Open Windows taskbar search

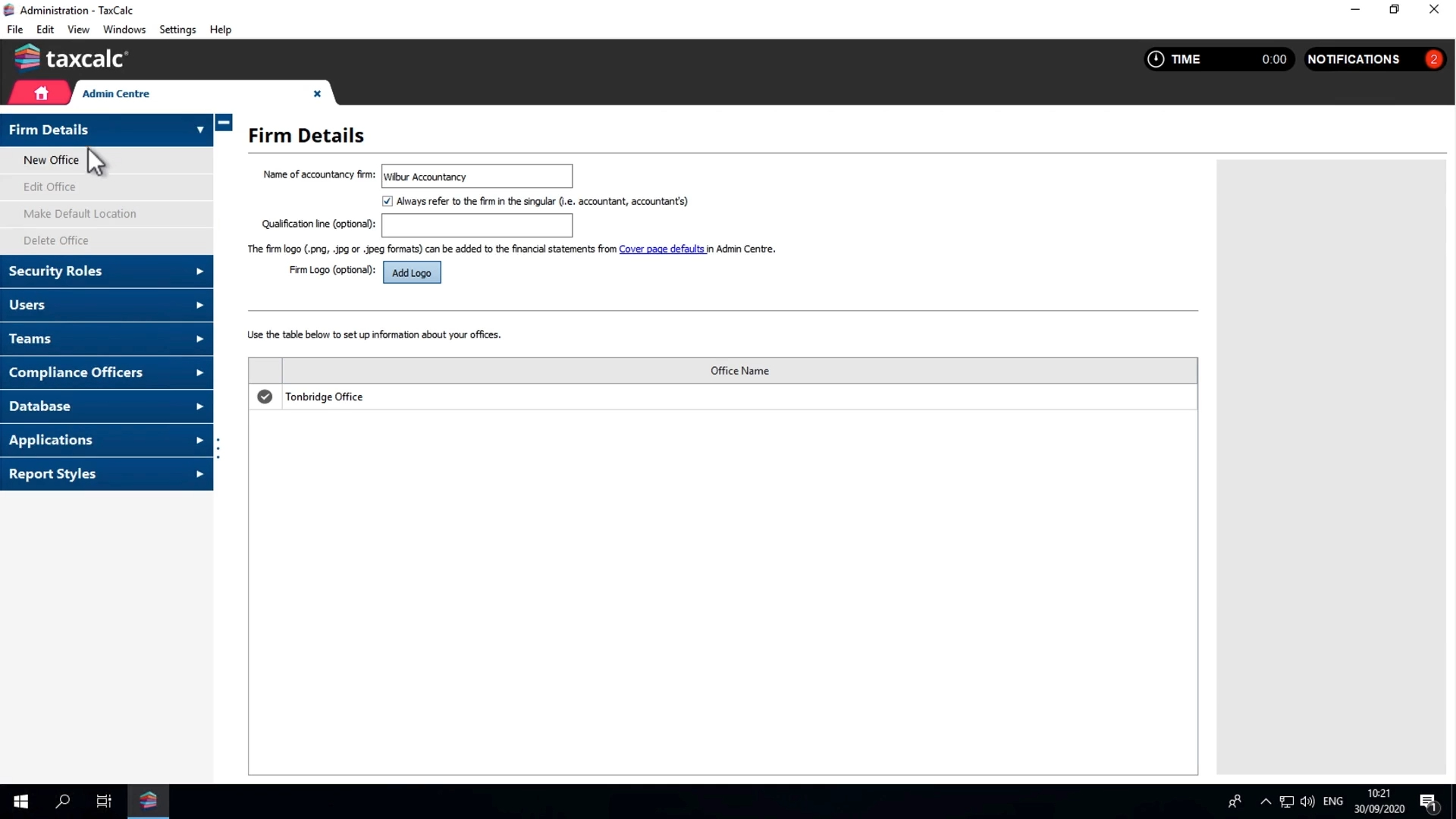point(63,802)
